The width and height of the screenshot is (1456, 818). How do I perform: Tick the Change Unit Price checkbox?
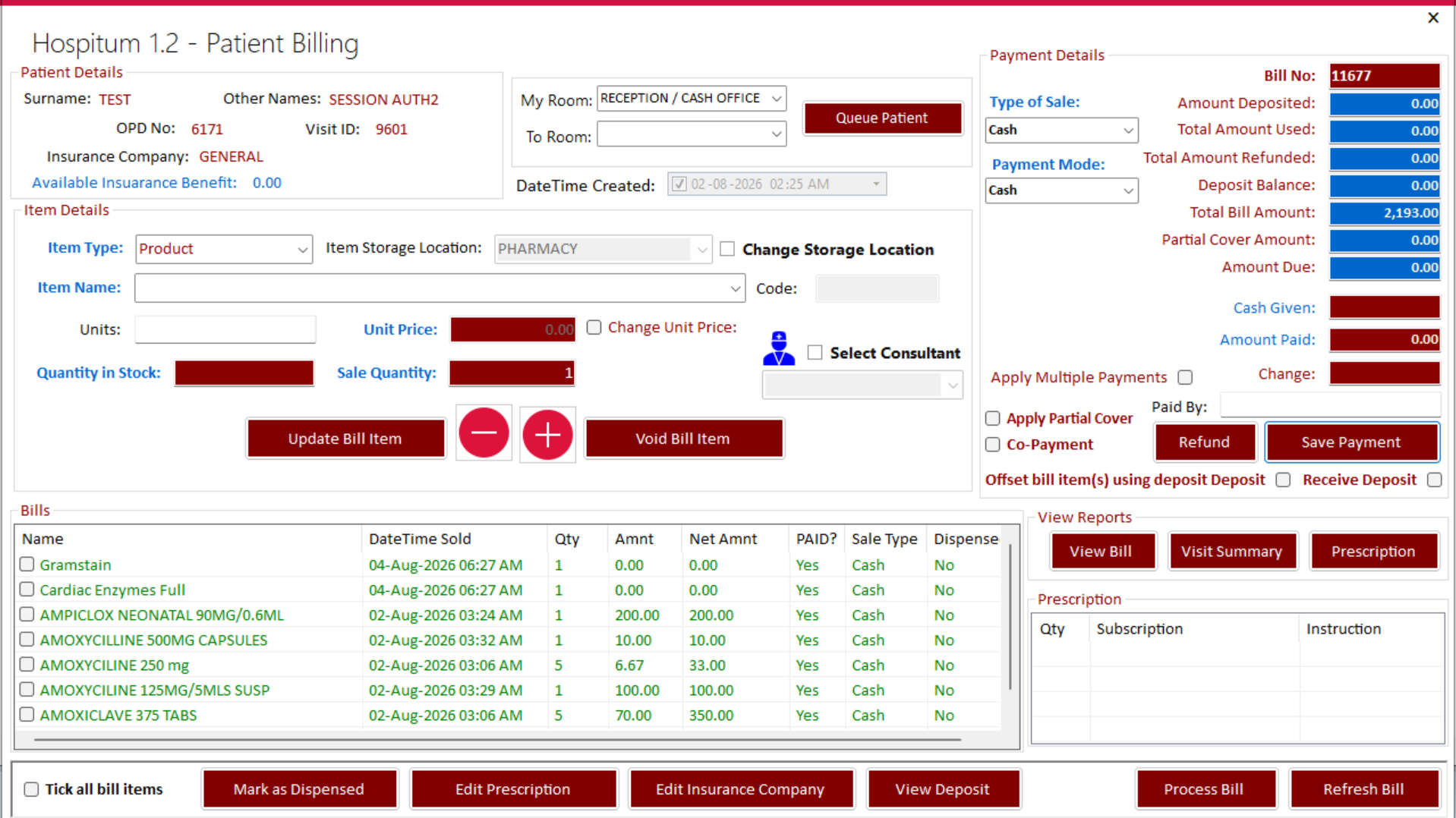coord(594,327)
